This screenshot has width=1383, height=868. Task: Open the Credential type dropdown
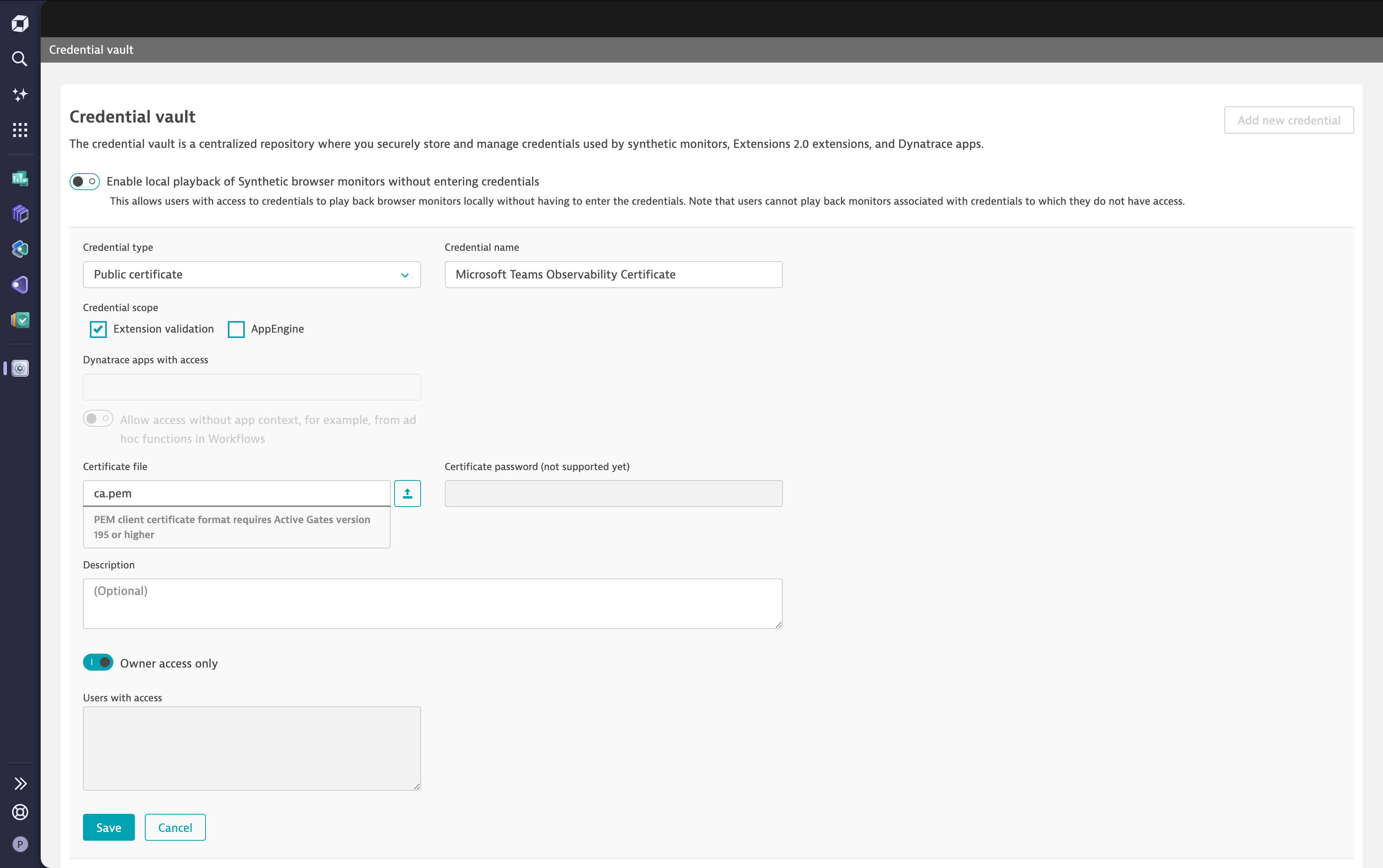(x=252, y=274)
